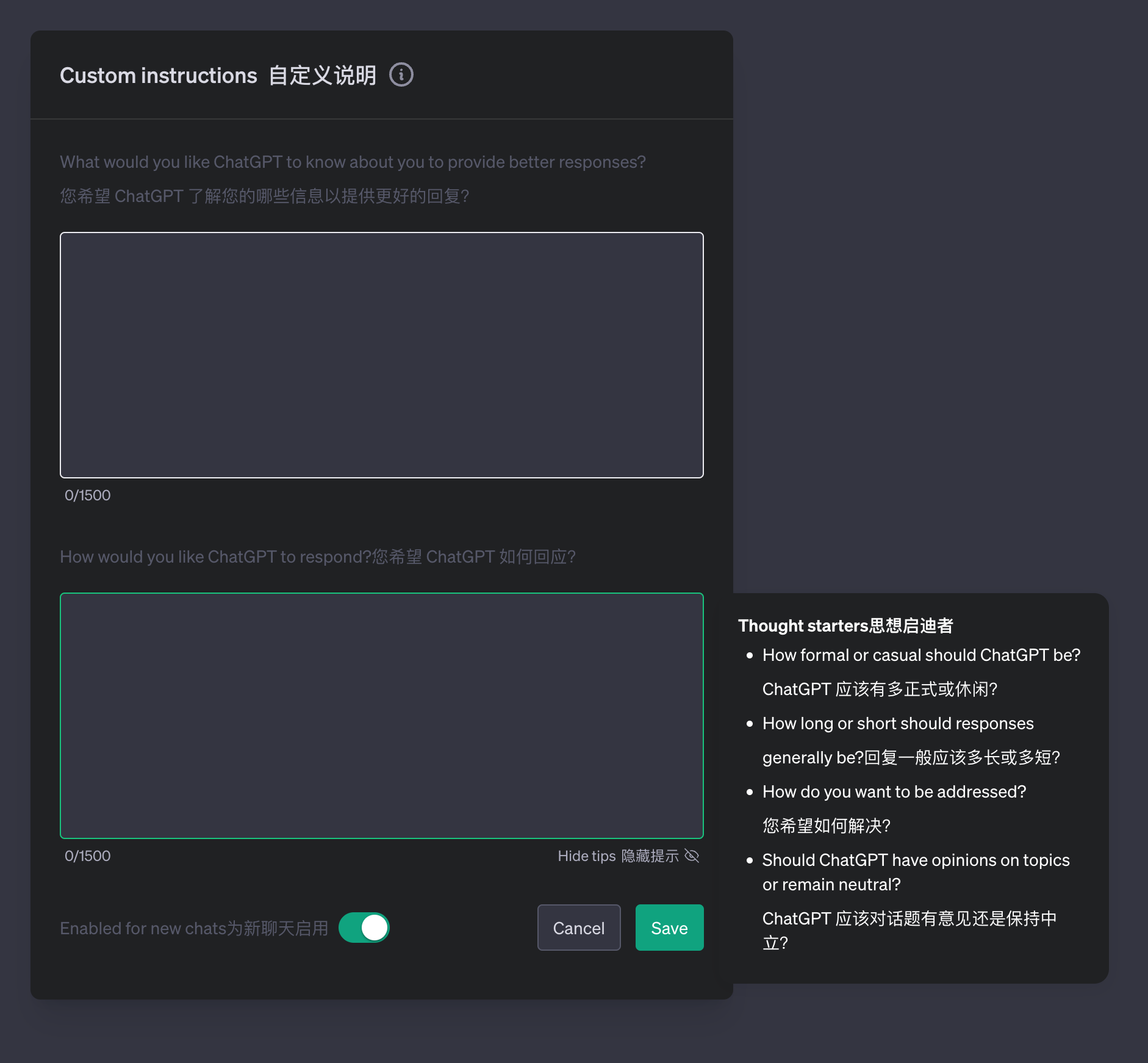This screenshot has height=1063, width=1148.
Task: Click the first text area's 0/1500 character counter
Action: 88,495
